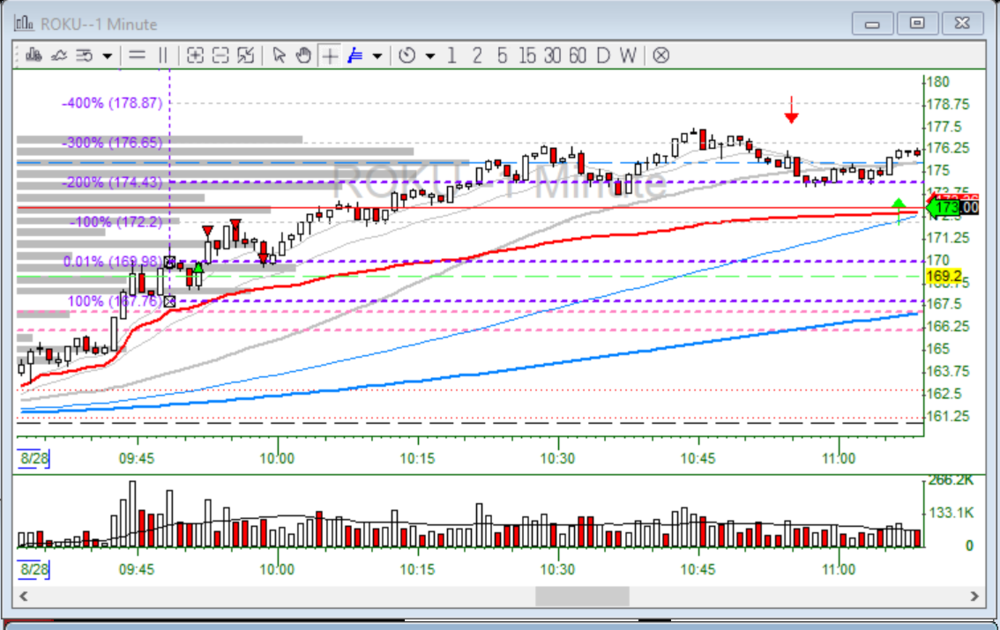Select the bar chart style icon

(x=33, y=56)
